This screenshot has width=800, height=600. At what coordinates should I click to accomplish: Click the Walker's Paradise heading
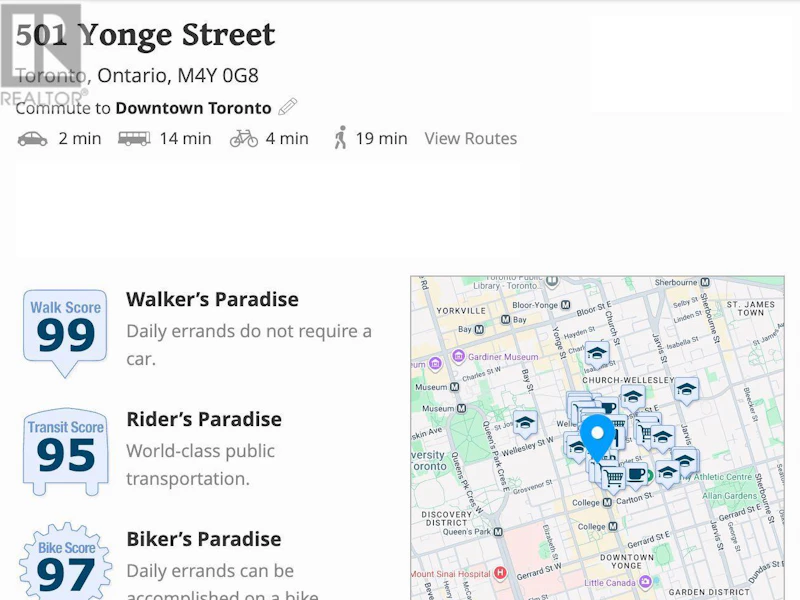[x=212, y=299]
